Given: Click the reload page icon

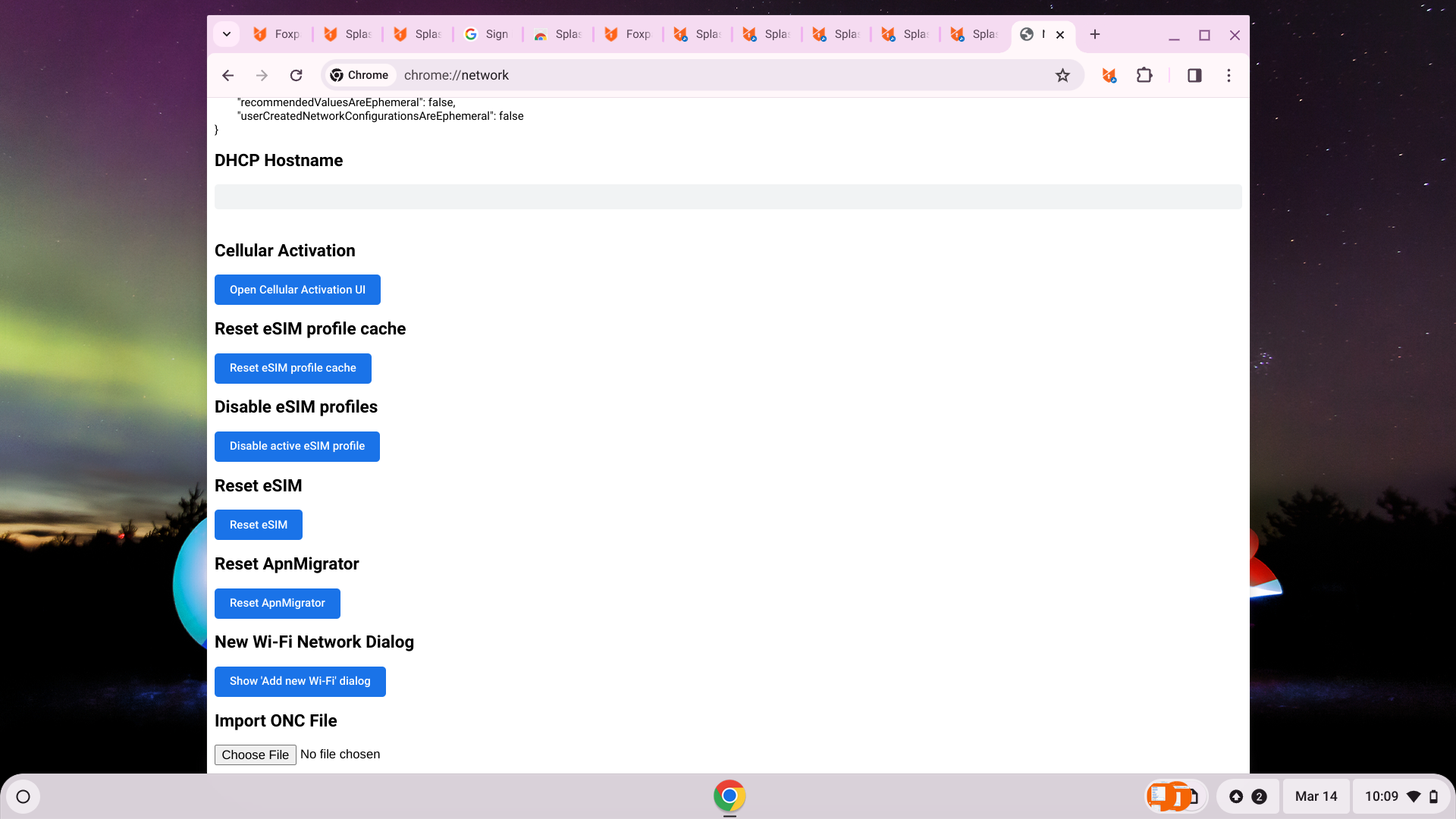Looking at the screenshot, I should tap(297, 75).
